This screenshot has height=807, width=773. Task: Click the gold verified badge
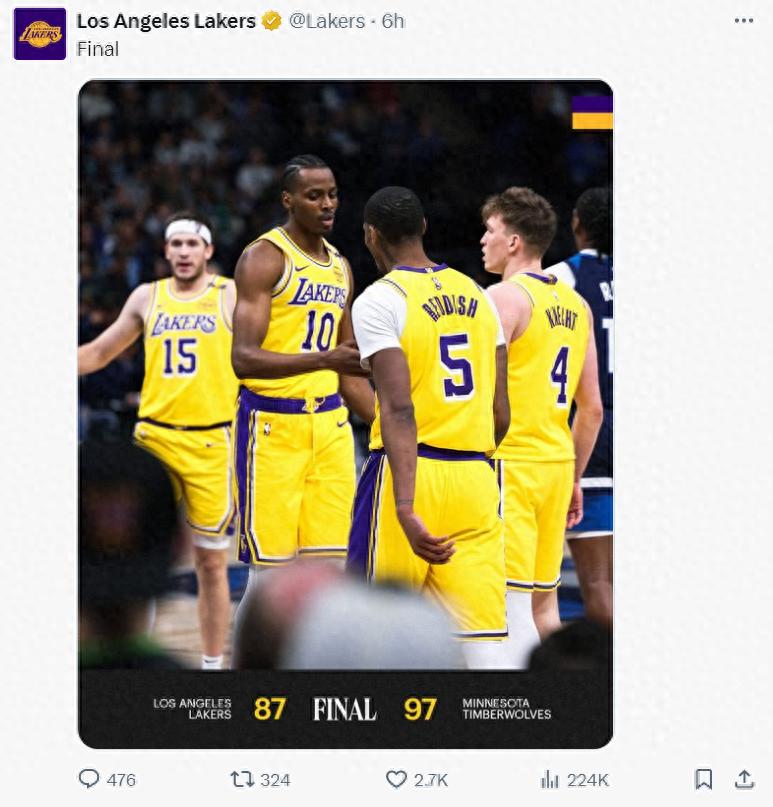pyautogui.click(x=271, y=21)
